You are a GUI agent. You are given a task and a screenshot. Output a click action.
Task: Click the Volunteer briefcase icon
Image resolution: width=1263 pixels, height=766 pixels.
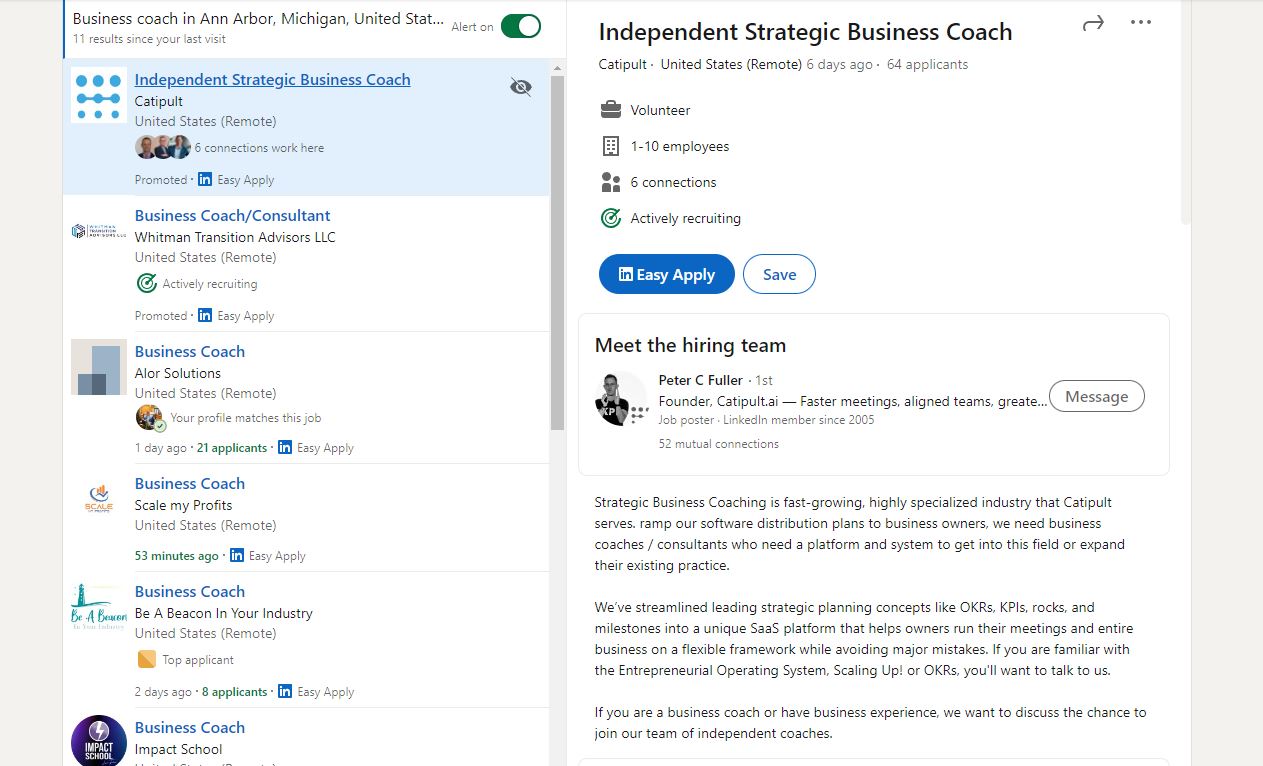[611, 110]
